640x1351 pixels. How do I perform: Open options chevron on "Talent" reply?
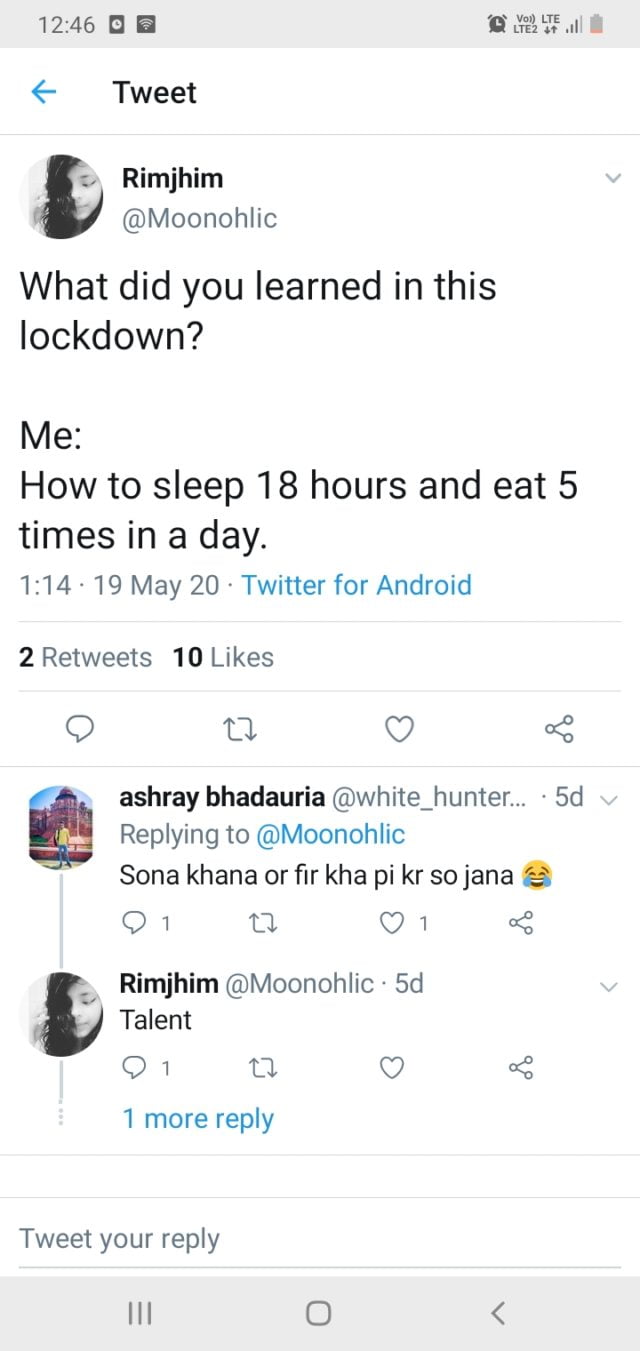tap(608, 986)
